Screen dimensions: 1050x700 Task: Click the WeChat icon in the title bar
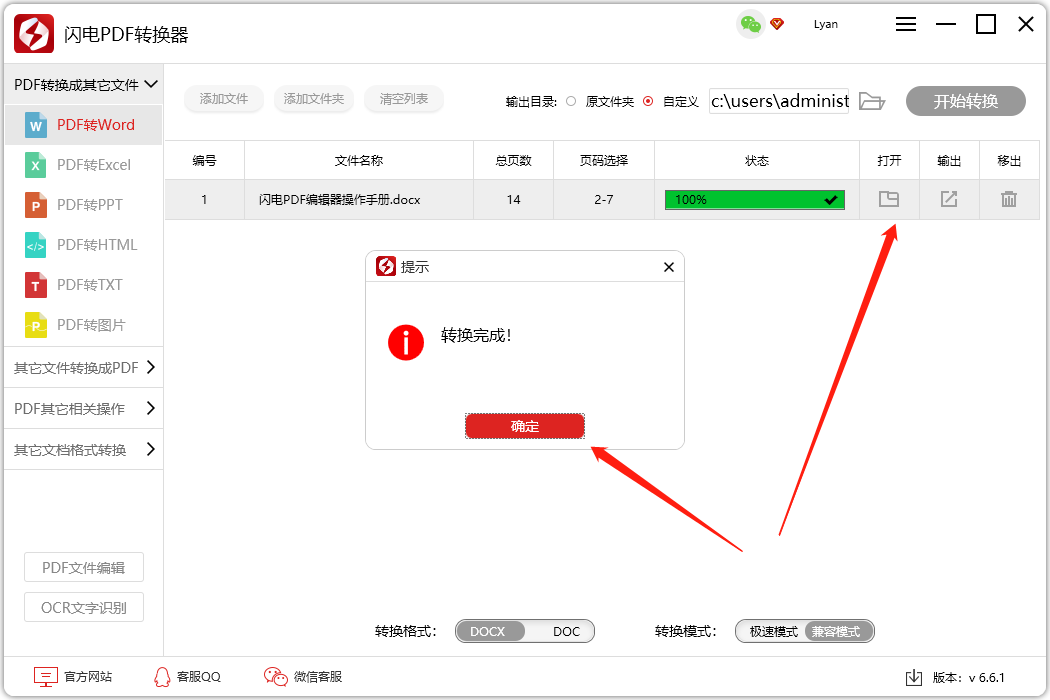click(x=750, y=24)
